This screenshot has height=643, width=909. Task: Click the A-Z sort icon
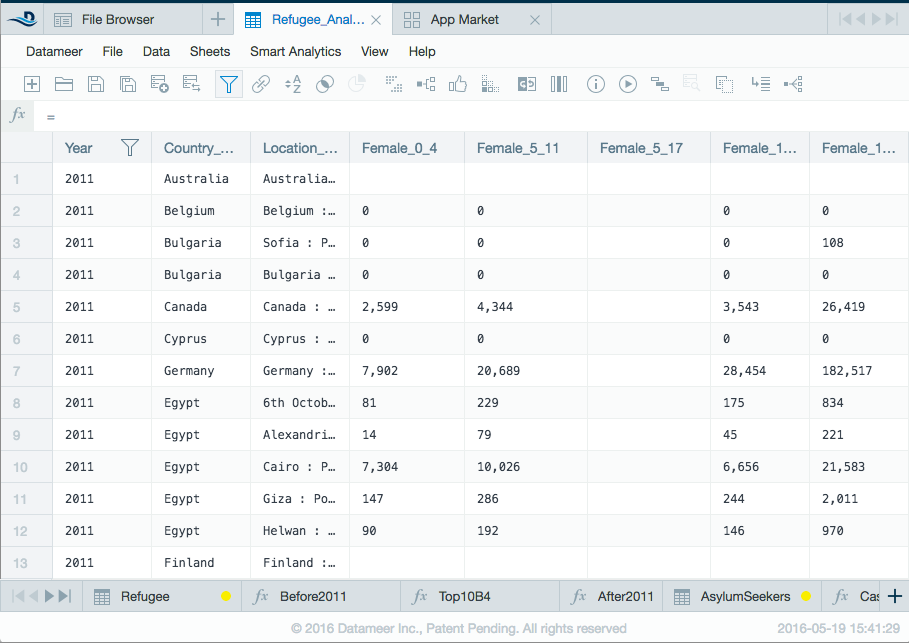click(293, 84)
